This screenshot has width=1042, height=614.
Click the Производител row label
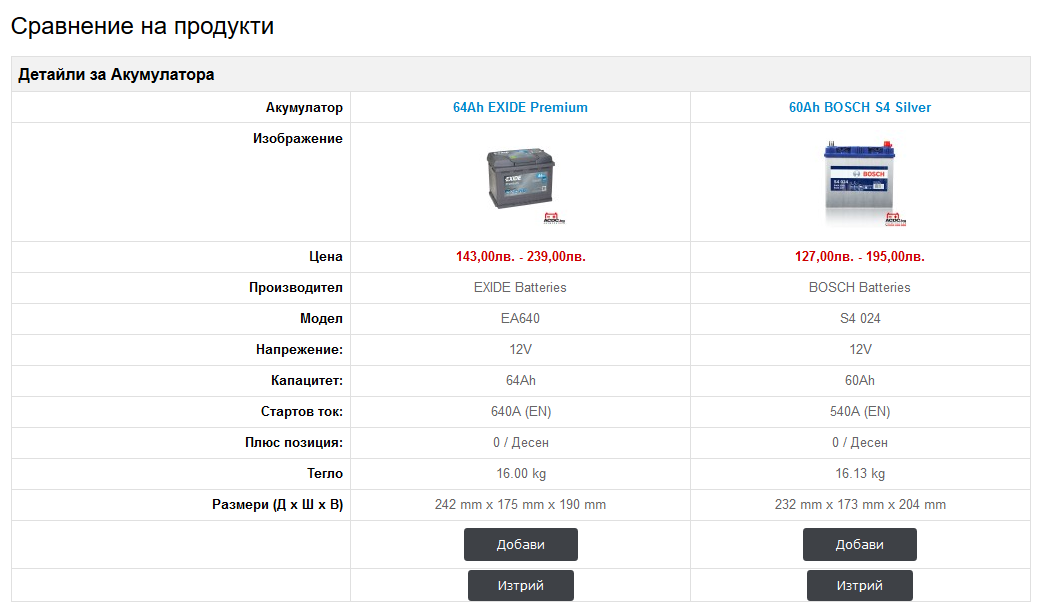click(x=296, y=288)
